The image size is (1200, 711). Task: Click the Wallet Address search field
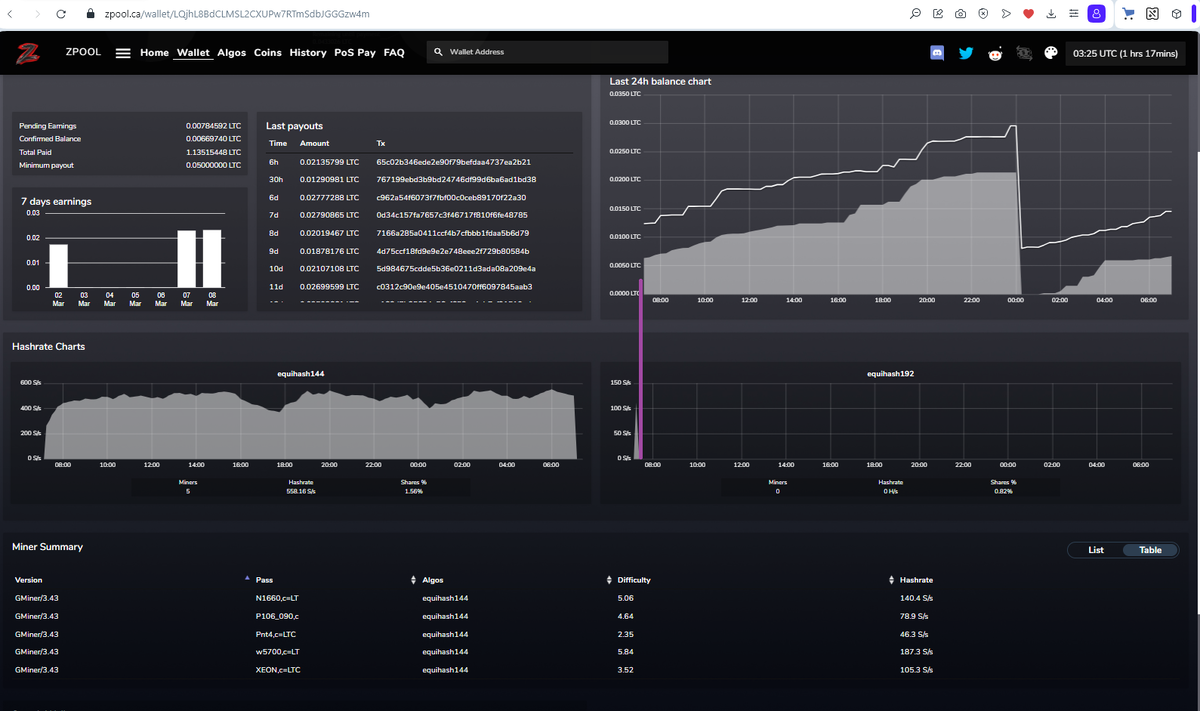pos(547,52)
